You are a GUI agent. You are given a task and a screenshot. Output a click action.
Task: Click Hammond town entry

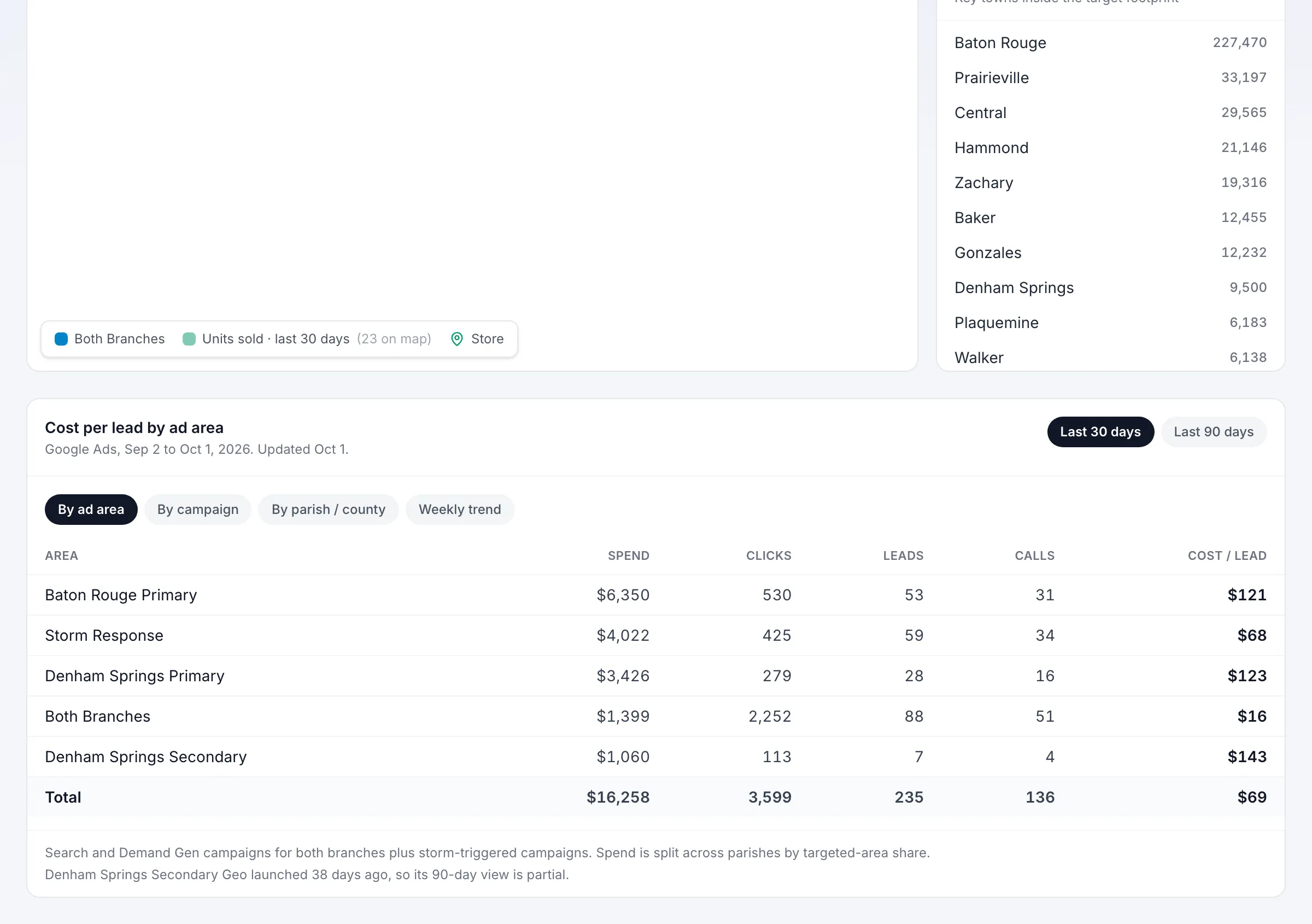(x=992, y=148)
